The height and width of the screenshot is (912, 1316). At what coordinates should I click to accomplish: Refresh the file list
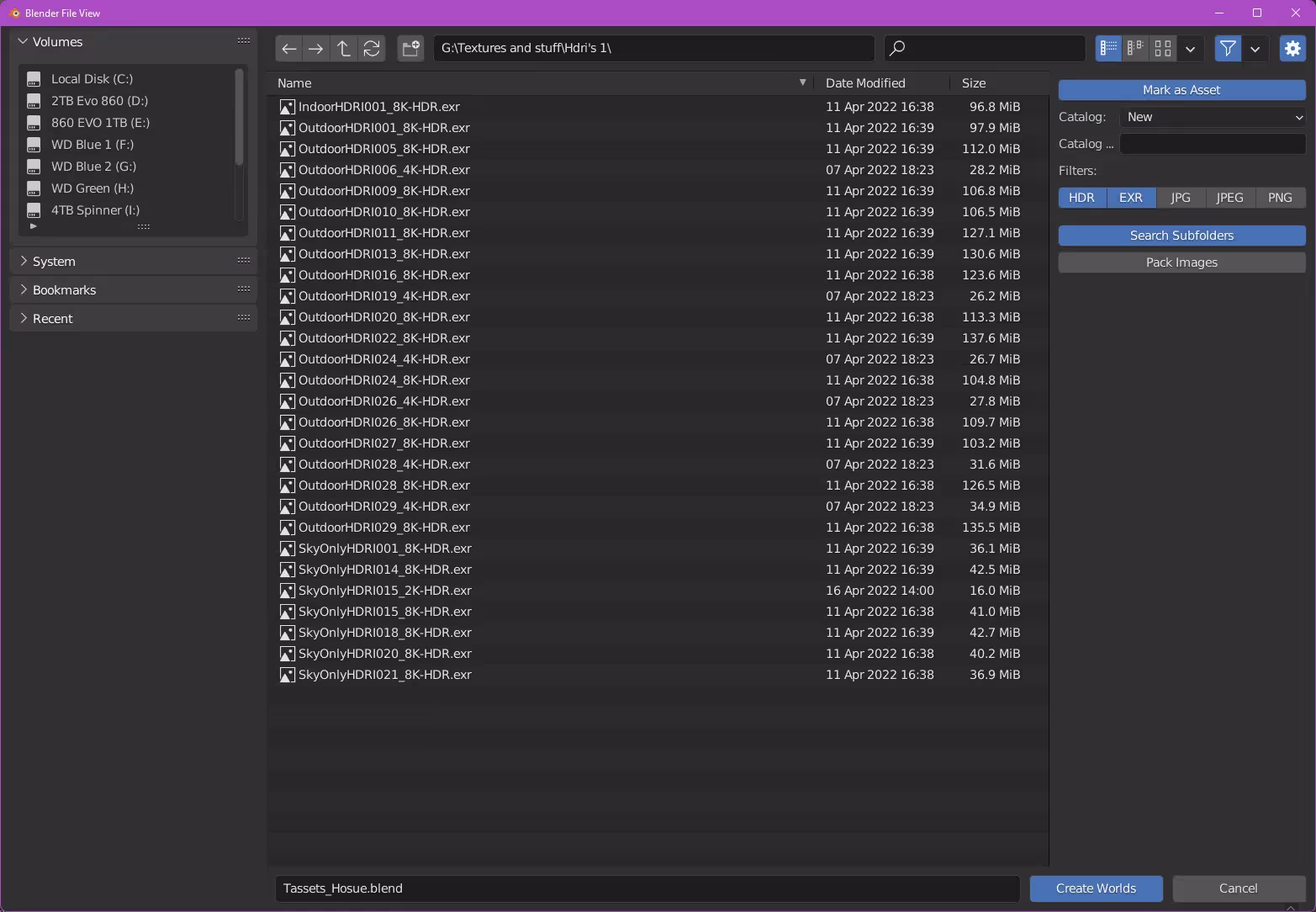[372, 49]
